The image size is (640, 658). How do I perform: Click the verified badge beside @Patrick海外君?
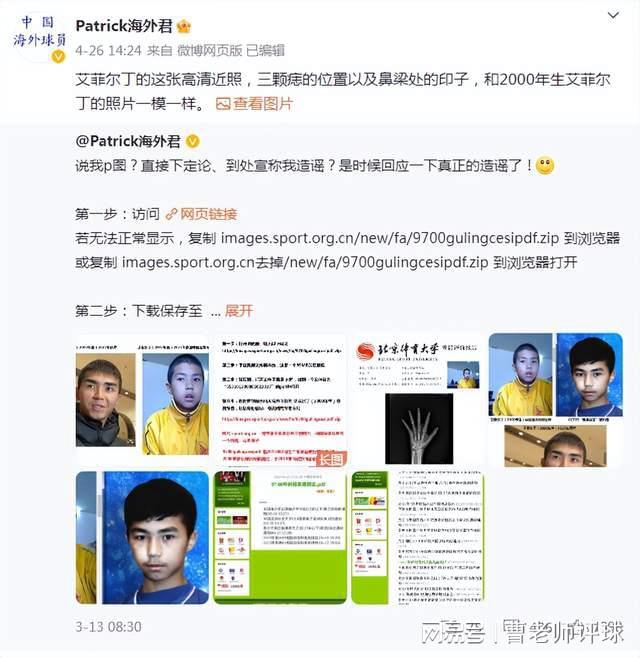tap(193, 141)
